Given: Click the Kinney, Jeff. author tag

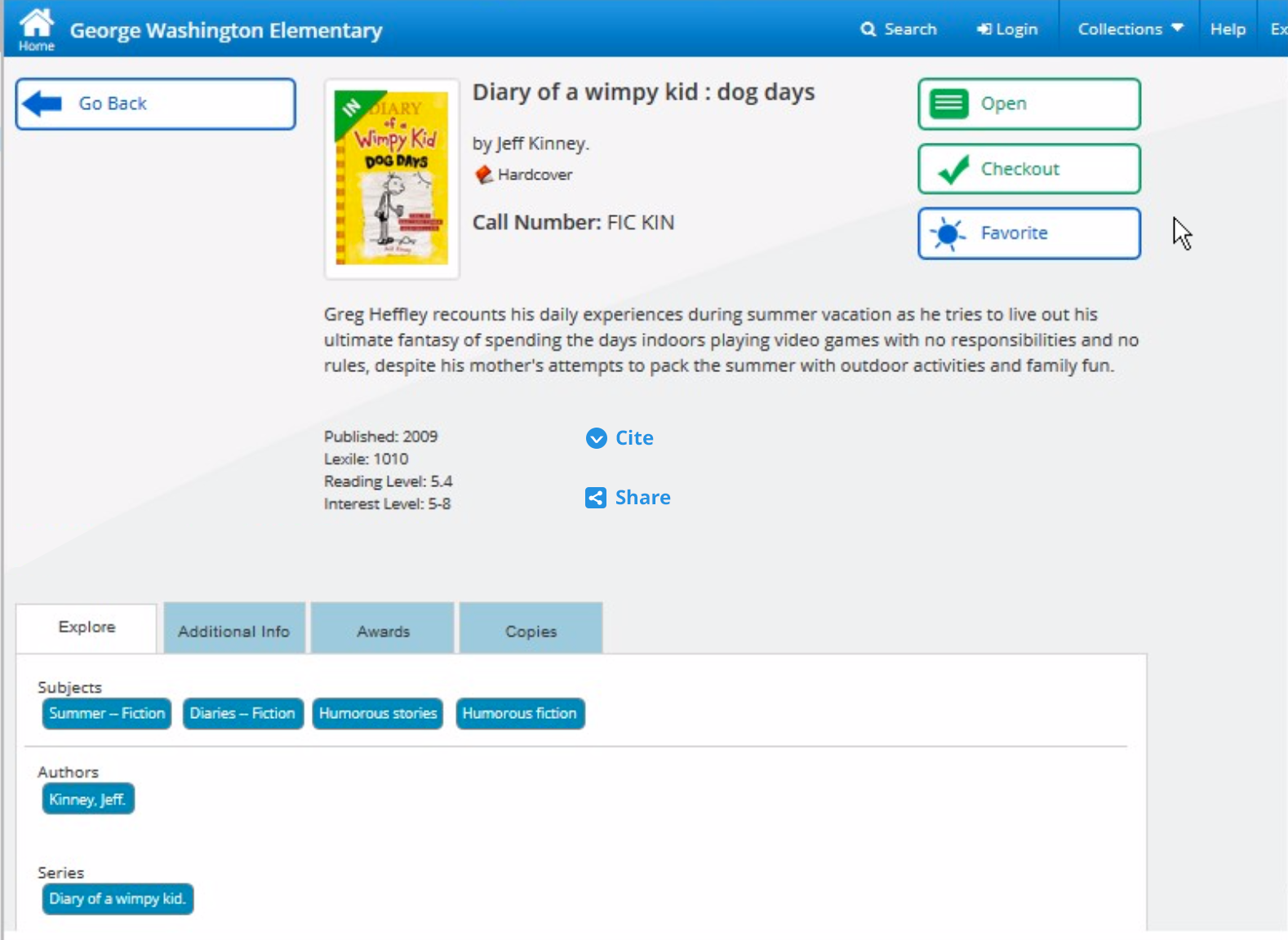Looking at the screenshot, I should pos(88,800).
